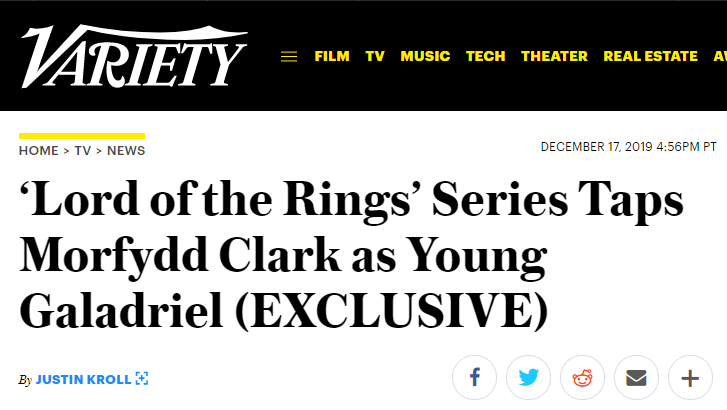This screenshot has height=410, width=727.
Task: Click the Lord of the Rings article headline
Action: [351, 255]
